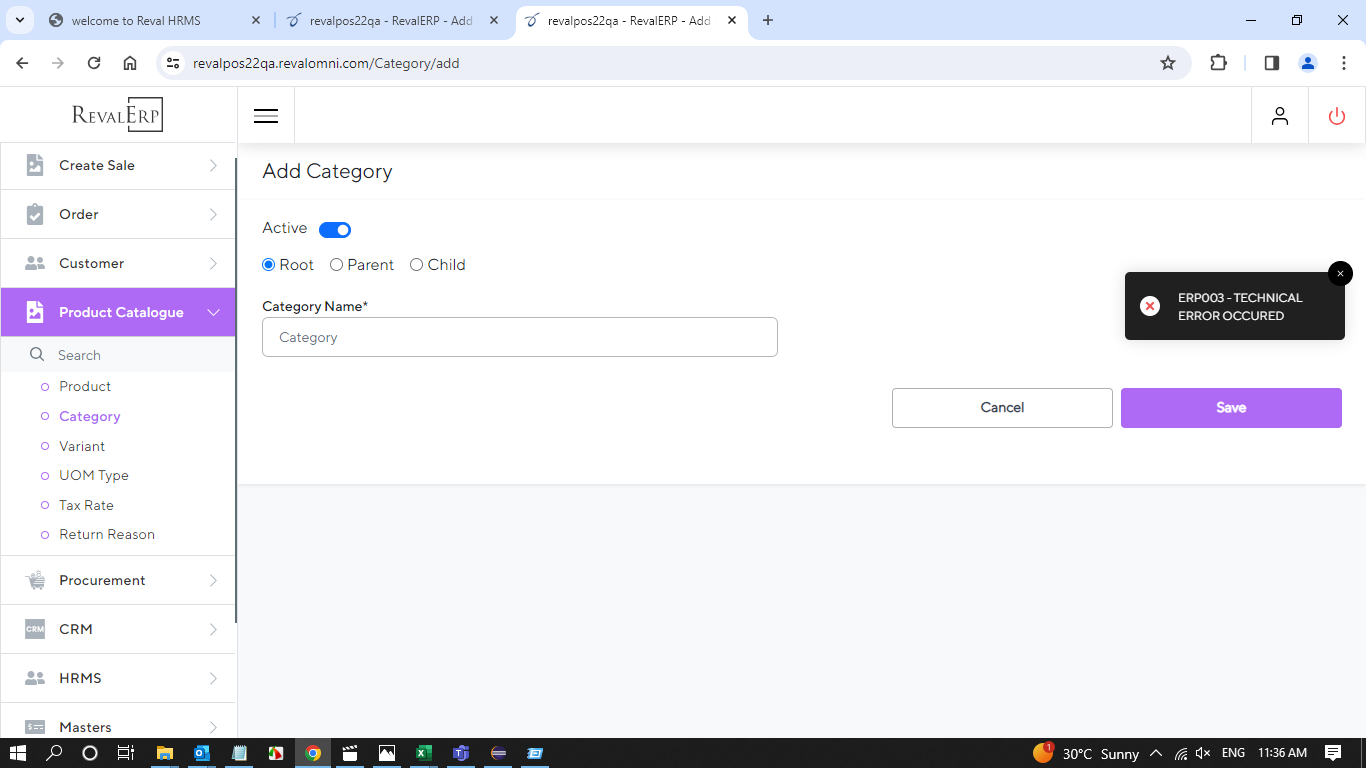Viewport: 1366px width, 768px height.
Task: Select the Parent radio button
Action: [x=337, y=265]
